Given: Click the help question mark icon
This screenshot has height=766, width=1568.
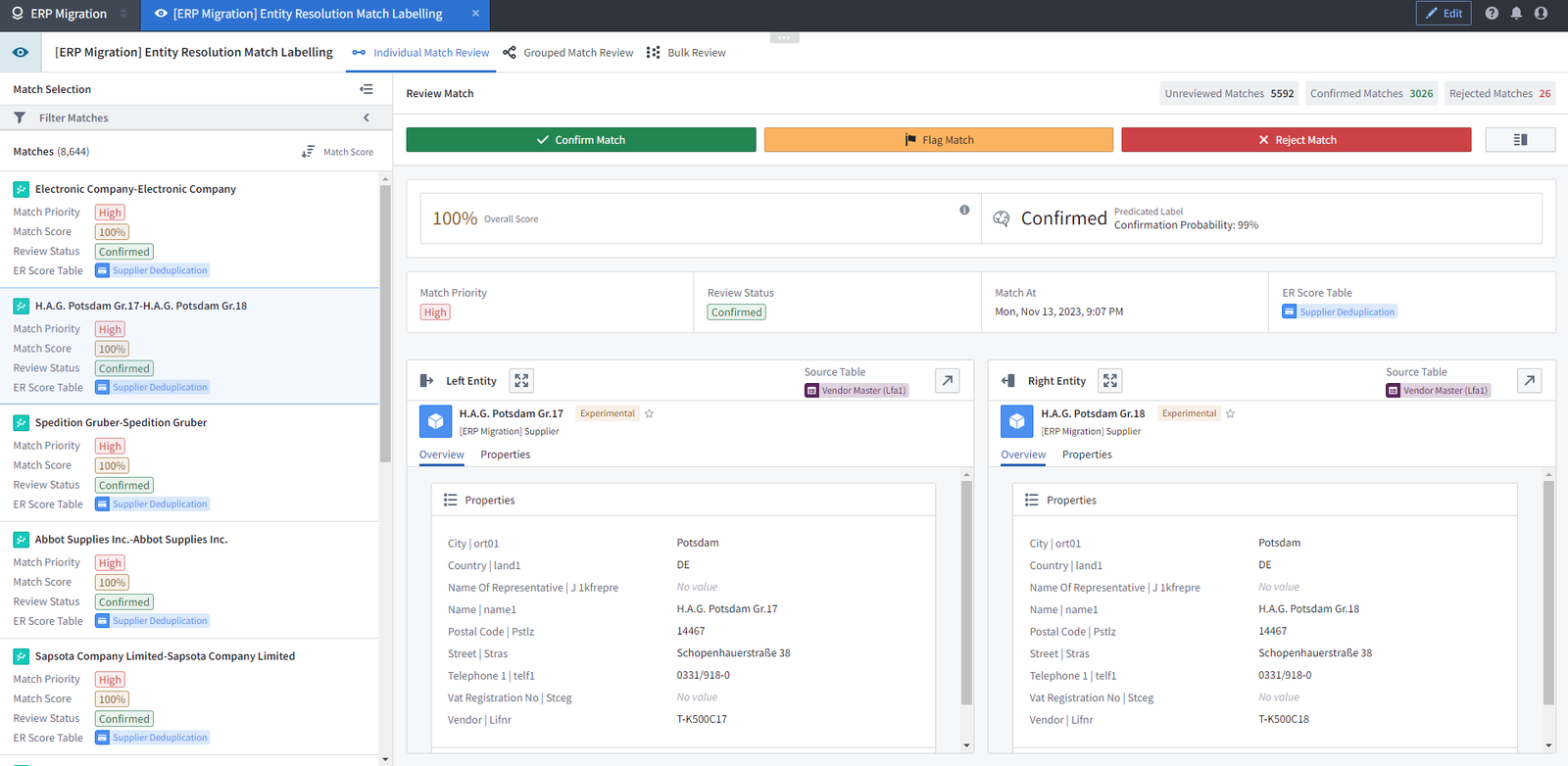Looking at the screenshot, I should point(1492,14).
